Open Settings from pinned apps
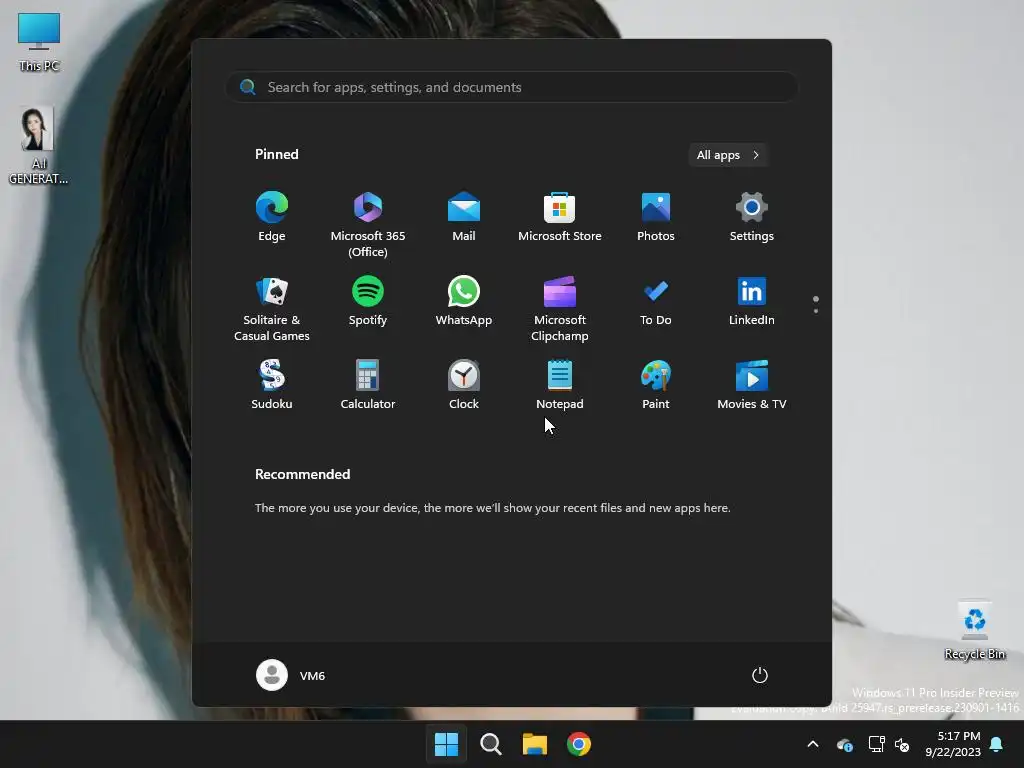1024x768 pixels. 752,217
